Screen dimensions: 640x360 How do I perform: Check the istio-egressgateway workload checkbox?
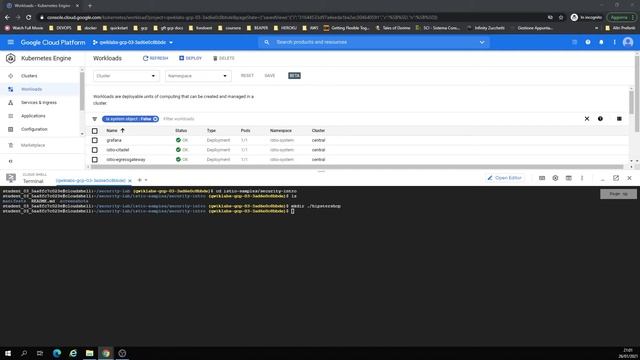pyautogui.click(x=95, y=160)
